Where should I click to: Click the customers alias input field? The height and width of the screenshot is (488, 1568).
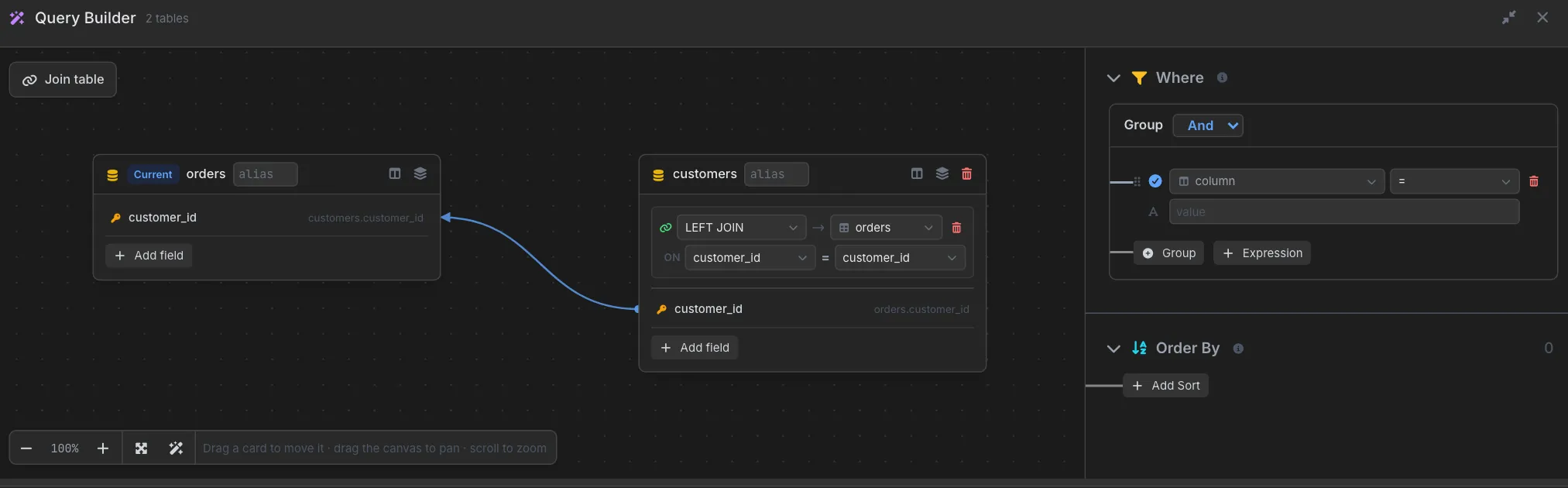pos(777,174)
